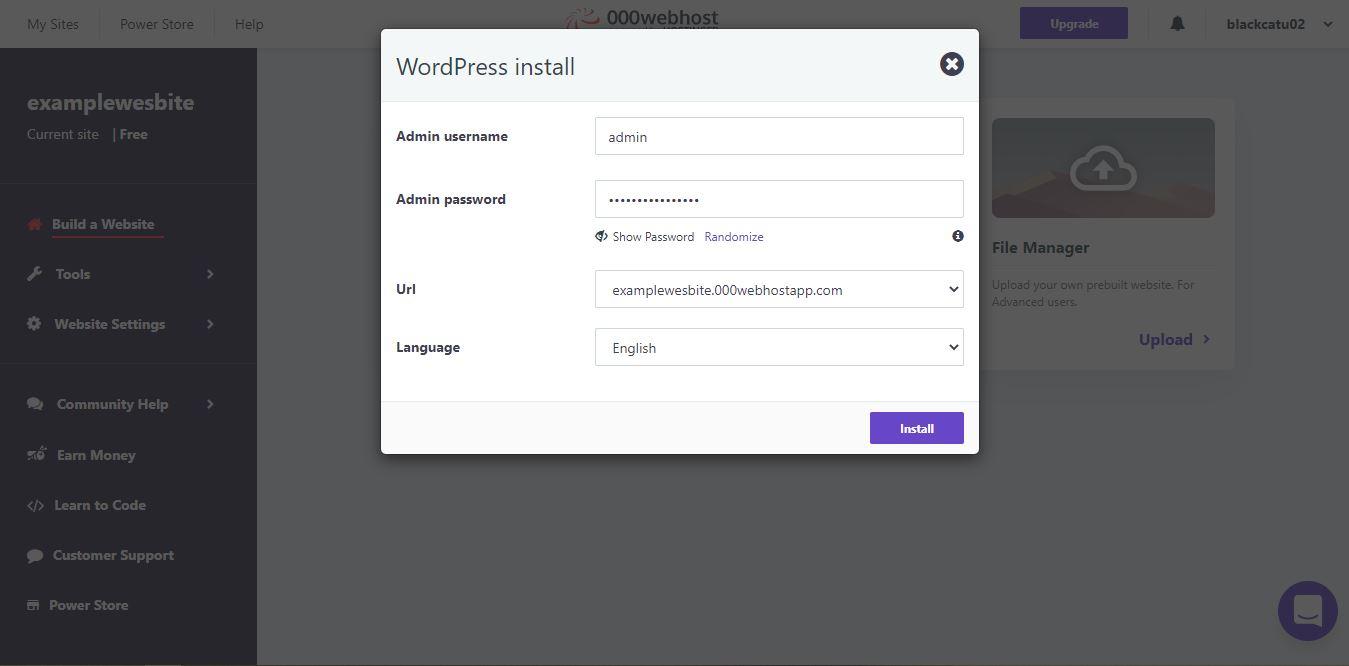Expand the Tools chevron
This screenshot has width=1349, height=666.
click(x=210, y=274)
